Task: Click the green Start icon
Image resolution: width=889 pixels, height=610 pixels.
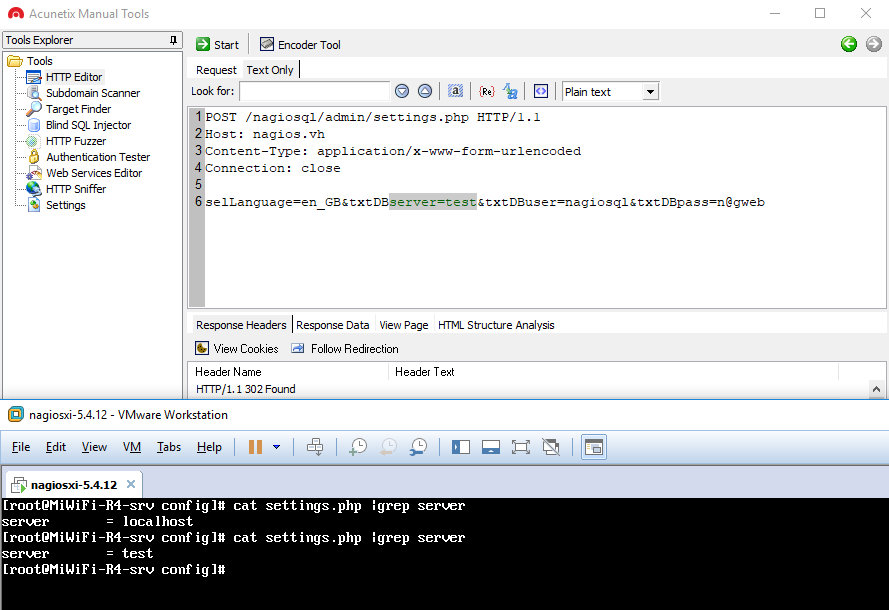Action: click(202, 44)
